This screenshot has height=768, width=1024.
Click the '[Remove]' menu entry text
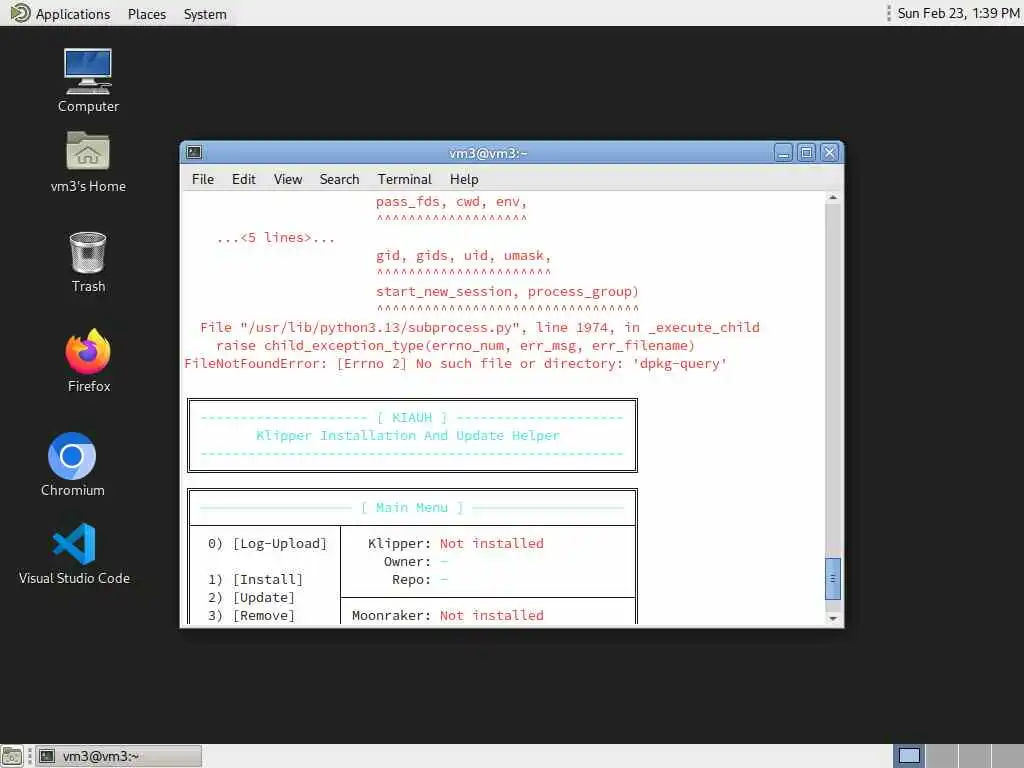pyautogui.click(x=264, y=615)
